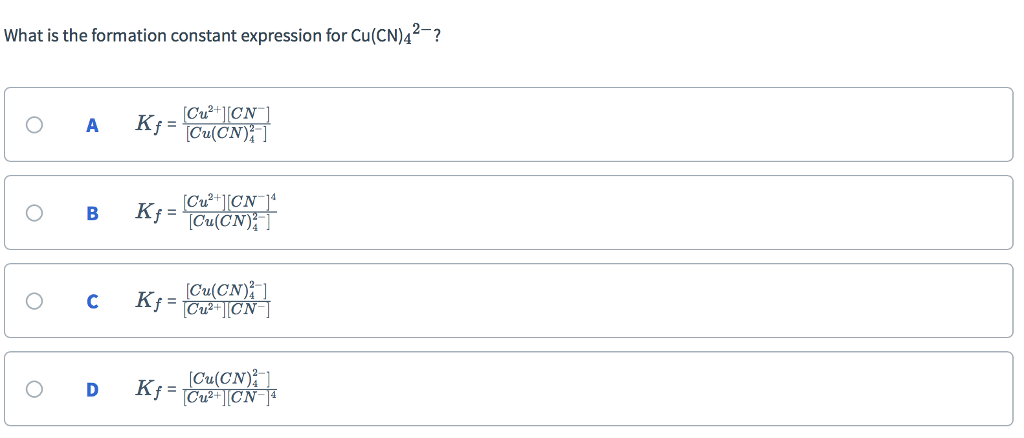Choose the radio button for answer C
1024x438 pixels.
(35, 301)
